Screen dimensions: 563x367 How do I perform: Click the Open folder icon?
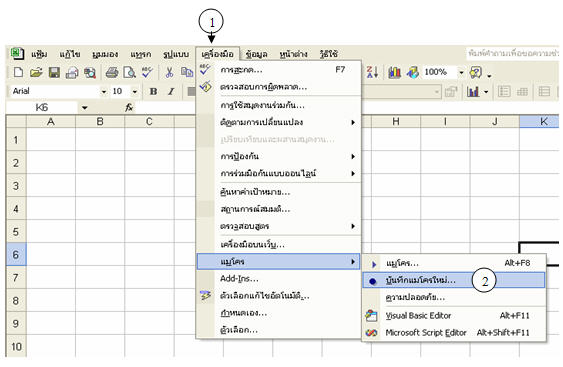point(36,73)
